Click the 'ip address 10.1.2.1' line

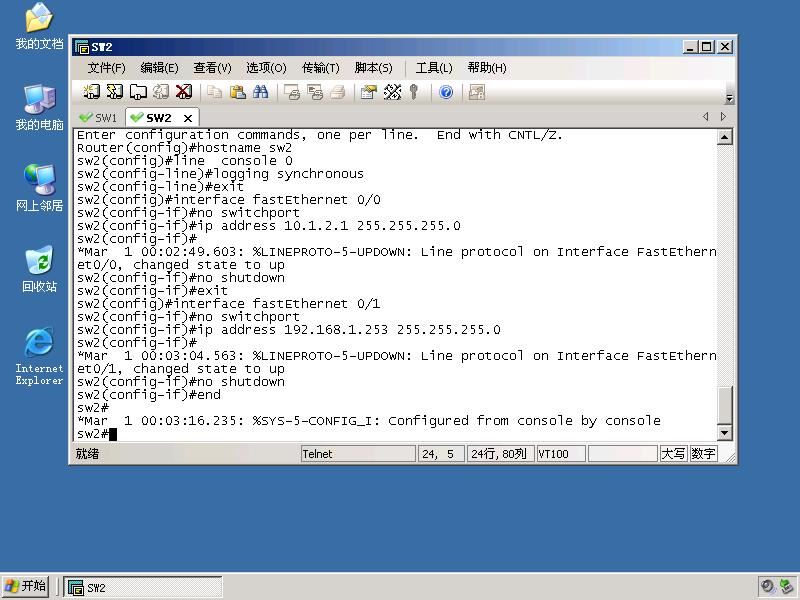(269, 226)
